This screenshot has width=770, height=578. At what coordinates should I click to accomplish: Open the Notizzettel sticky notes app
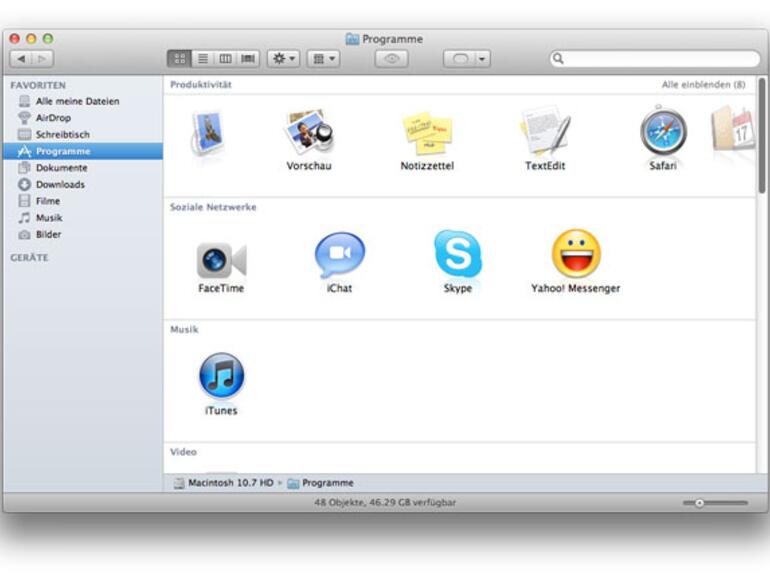pos(427,133)
